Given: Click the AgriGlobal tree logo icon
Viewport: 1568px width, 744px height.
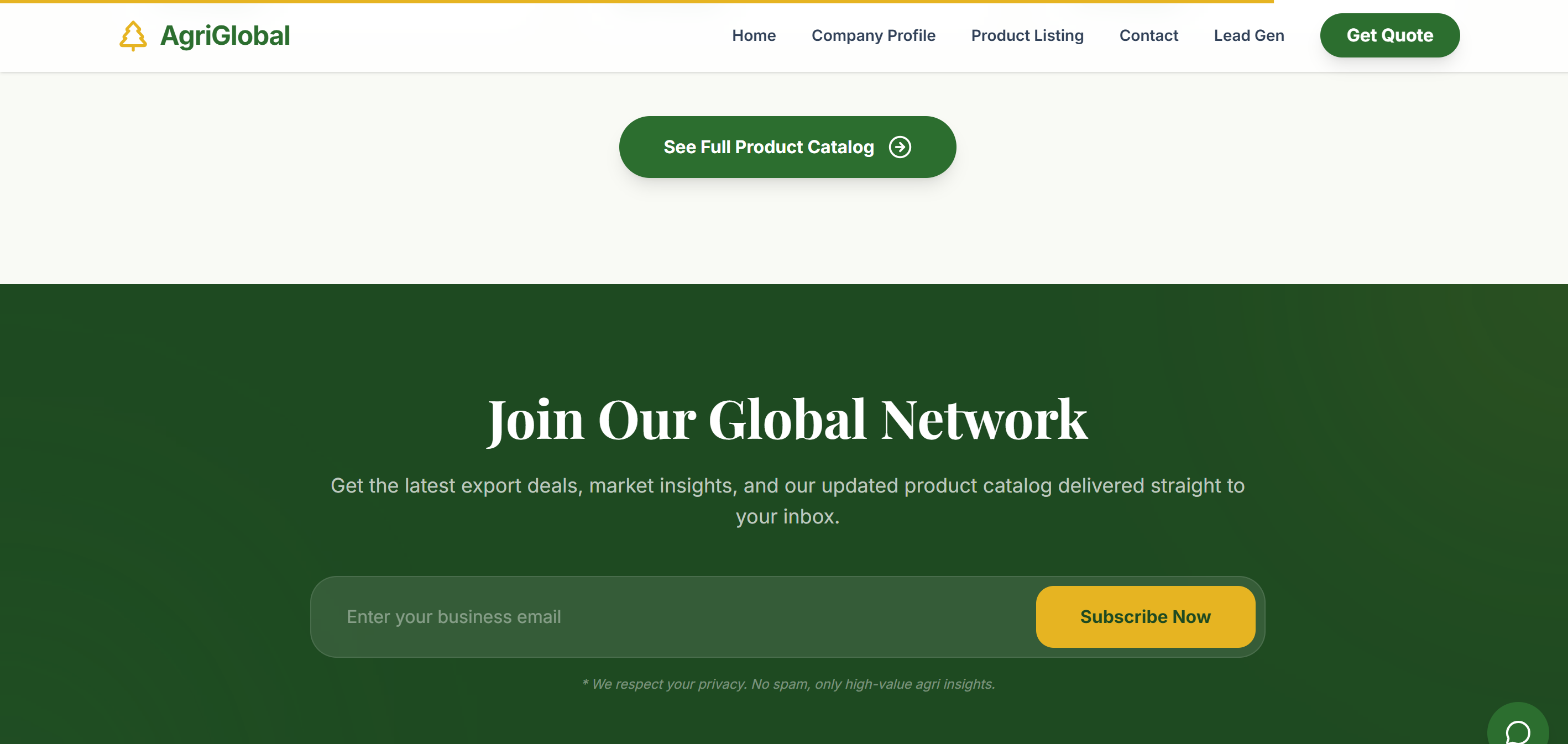Looking at the screenshot, I should [x=133, y=35].
